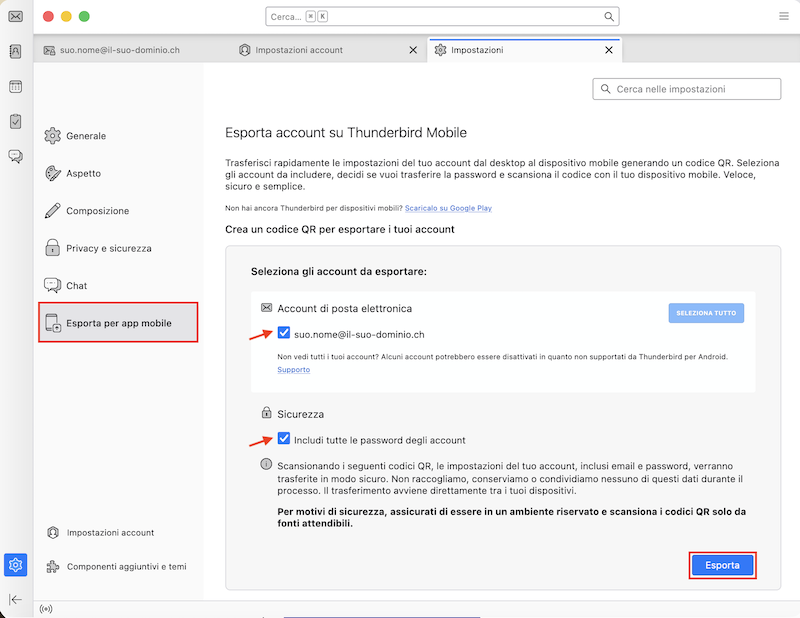
Task: Click the Seleziona tutto button
Action: [706, 313]
